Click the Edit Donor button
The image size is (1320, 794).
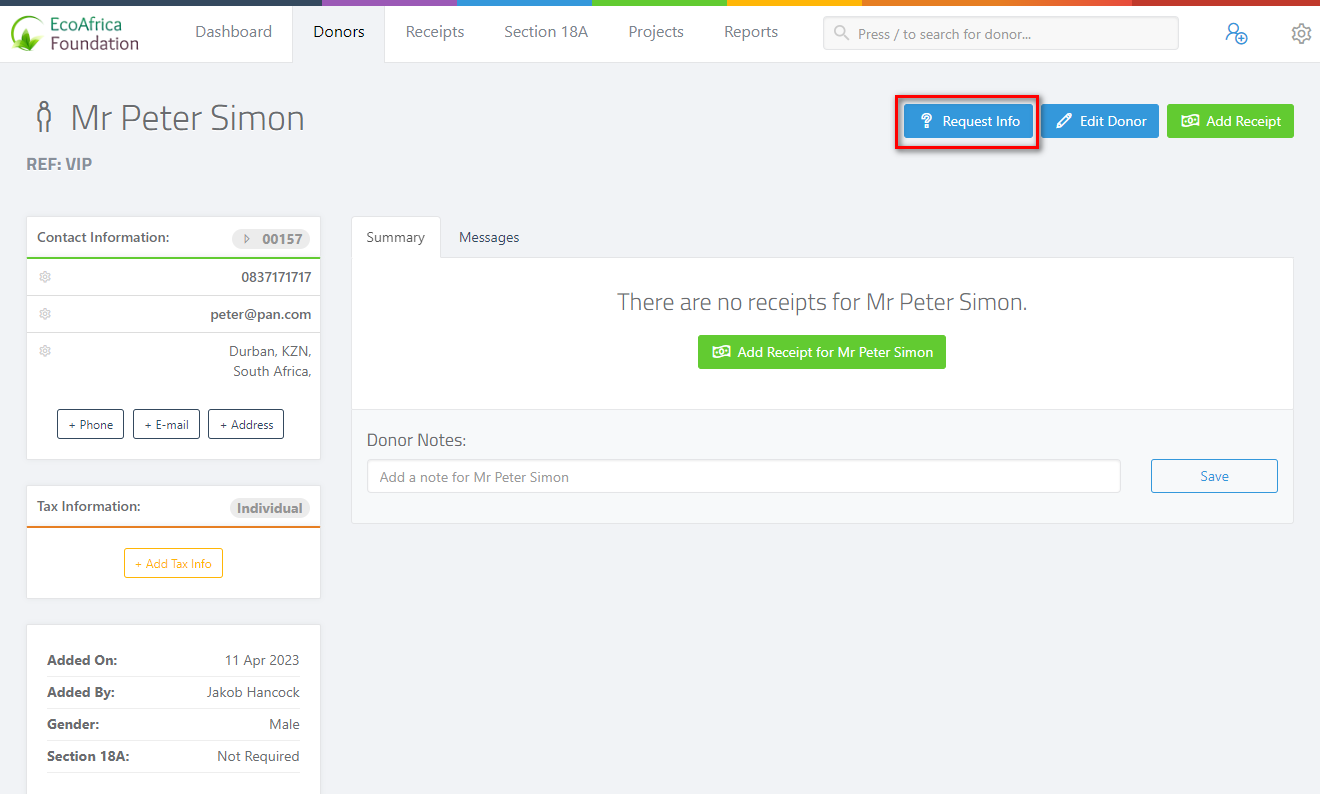pos(1100,120)
